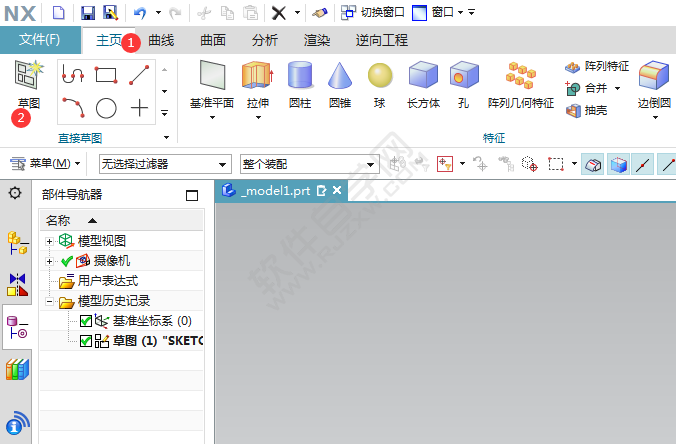676x444 pixels.
Task: Expand the 摄像机 tree node
Action: [x=49, y=261]
